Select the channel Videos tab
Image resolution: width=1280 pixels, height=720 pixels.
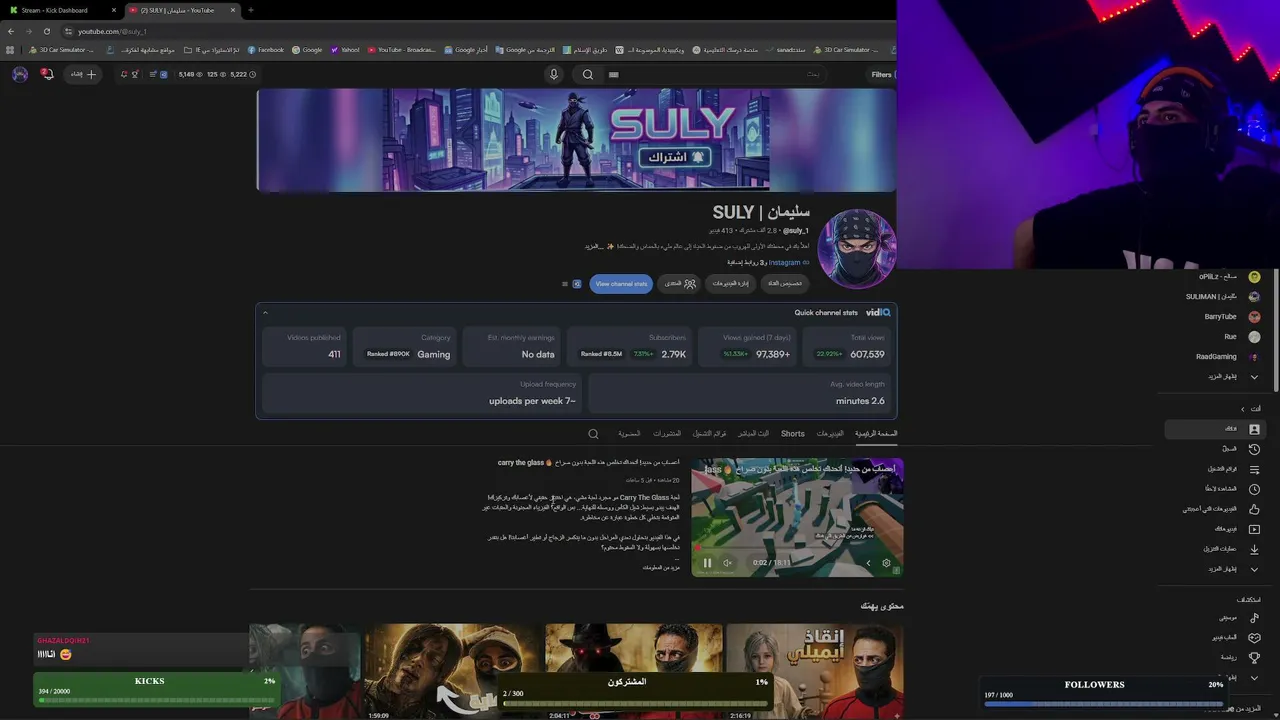(830, 434)
